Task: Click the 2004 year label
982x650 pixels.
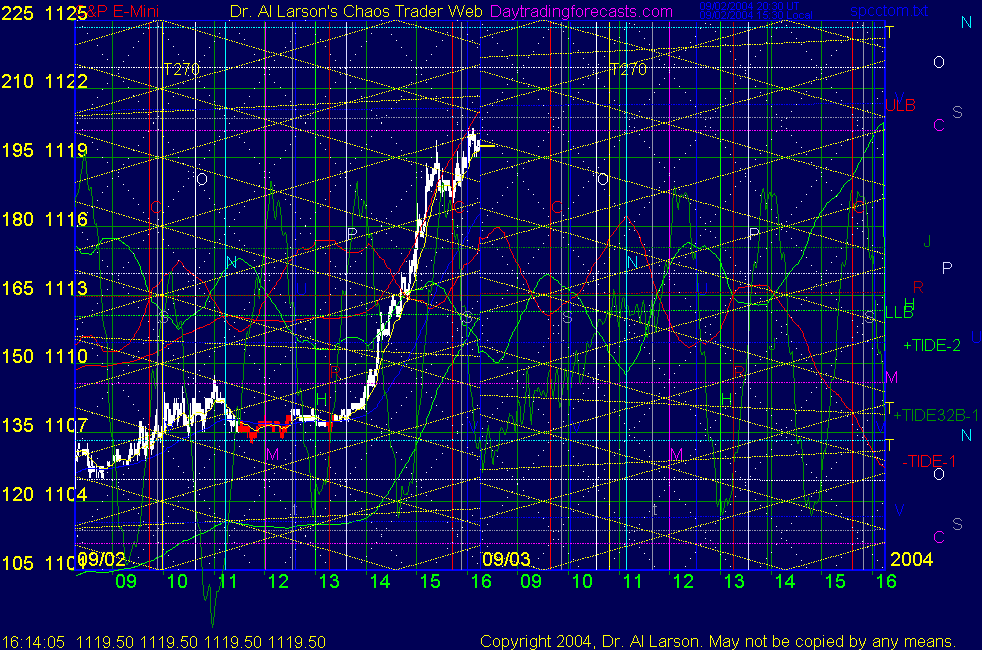Action: pos(911,559)
